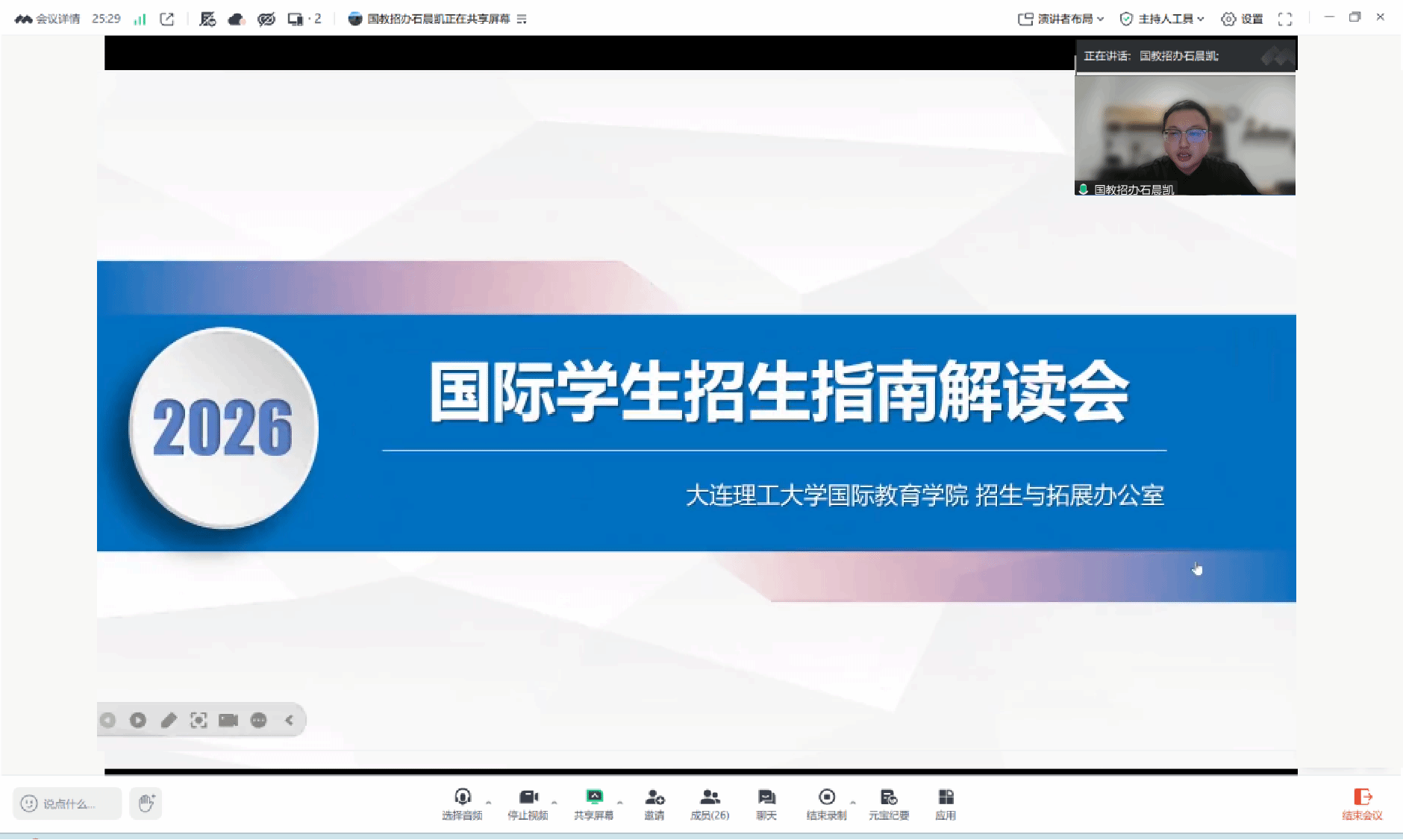Open 元宝纪要 meeting notes

(889, 805)
